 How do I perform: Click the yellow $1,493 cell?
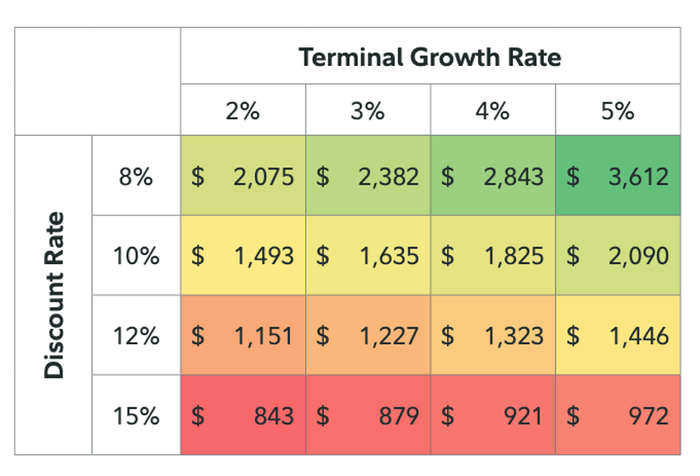click(x=243, y=255)
